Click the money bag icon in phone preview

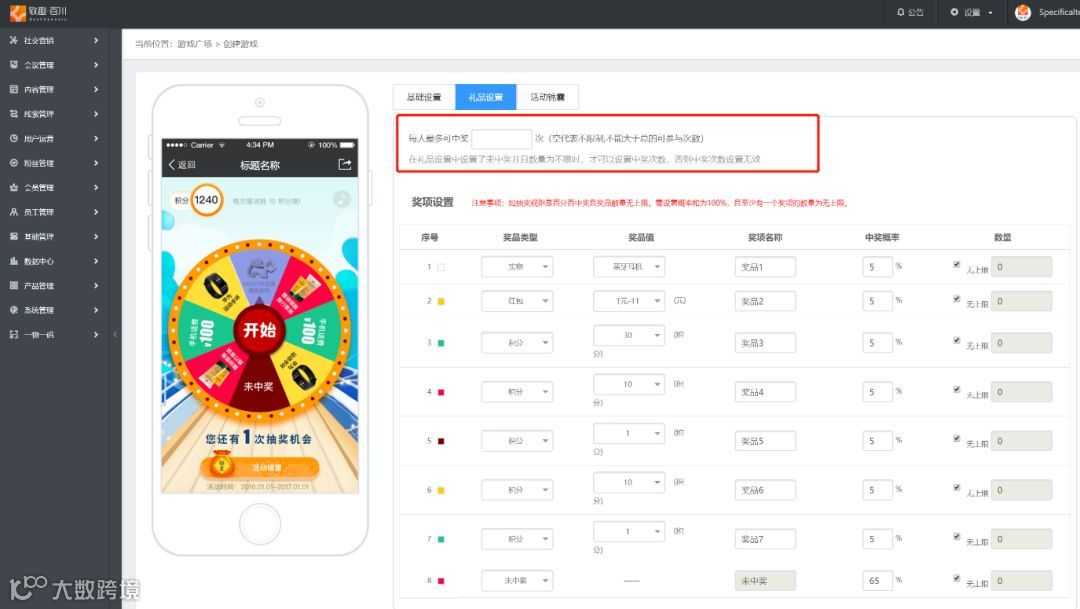[221, 464]
